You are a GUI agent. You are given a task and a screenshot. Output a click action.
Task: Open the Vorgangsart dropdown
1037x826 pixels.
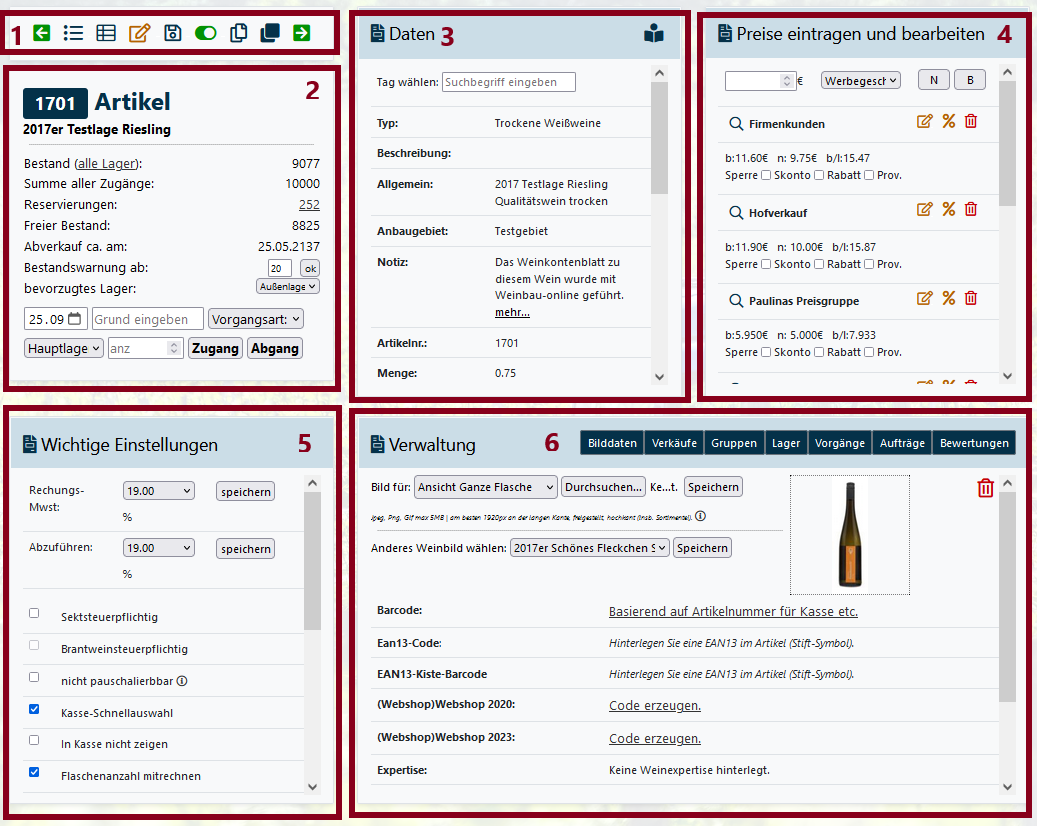pos(256,319)
